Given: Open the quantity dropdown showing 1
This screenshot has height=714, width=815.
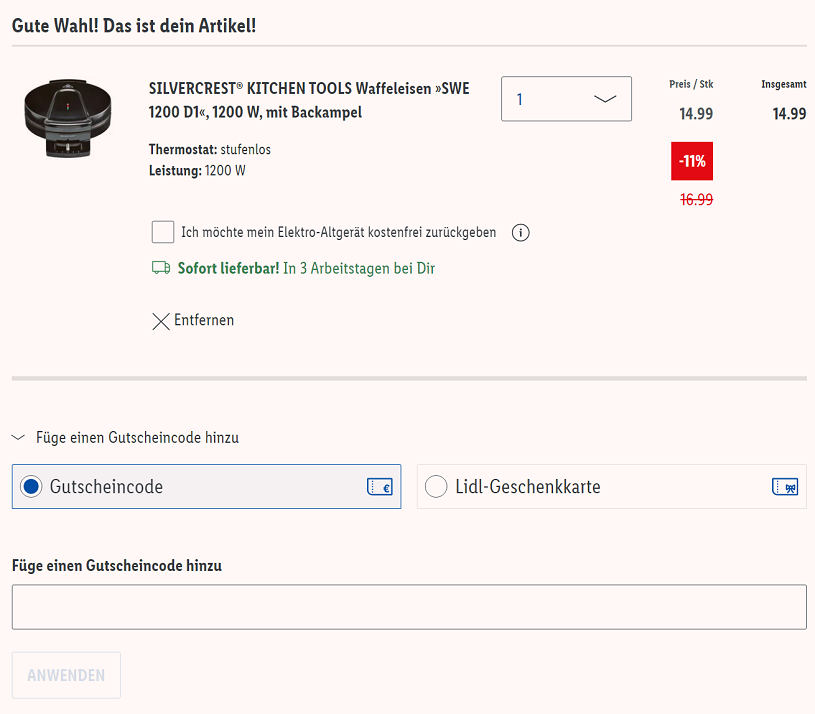Looking at the screenshot, I should click(x=565, y=99).
